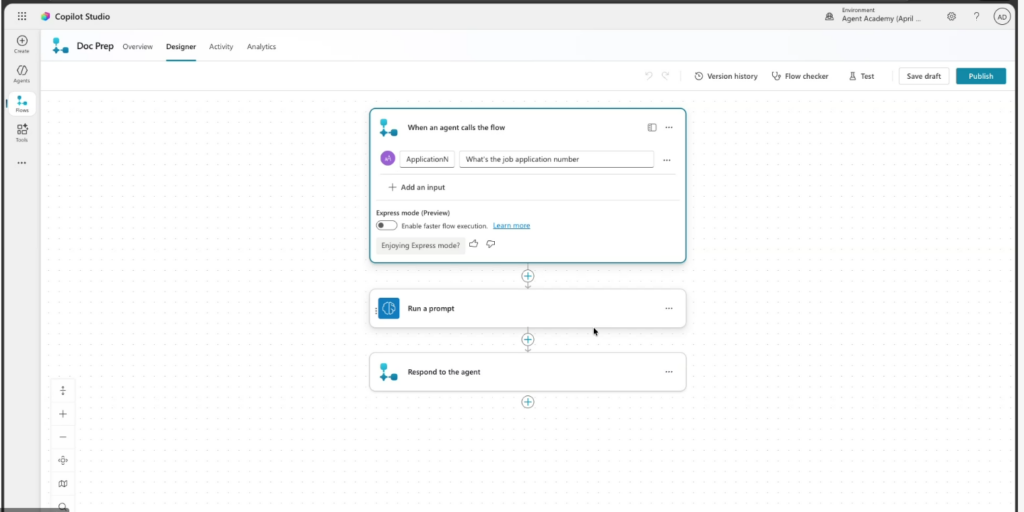Switch to the Analytics tab
Image resolution: width=1024 pixels, height=512 pixels.
click(x=261, y=47)
